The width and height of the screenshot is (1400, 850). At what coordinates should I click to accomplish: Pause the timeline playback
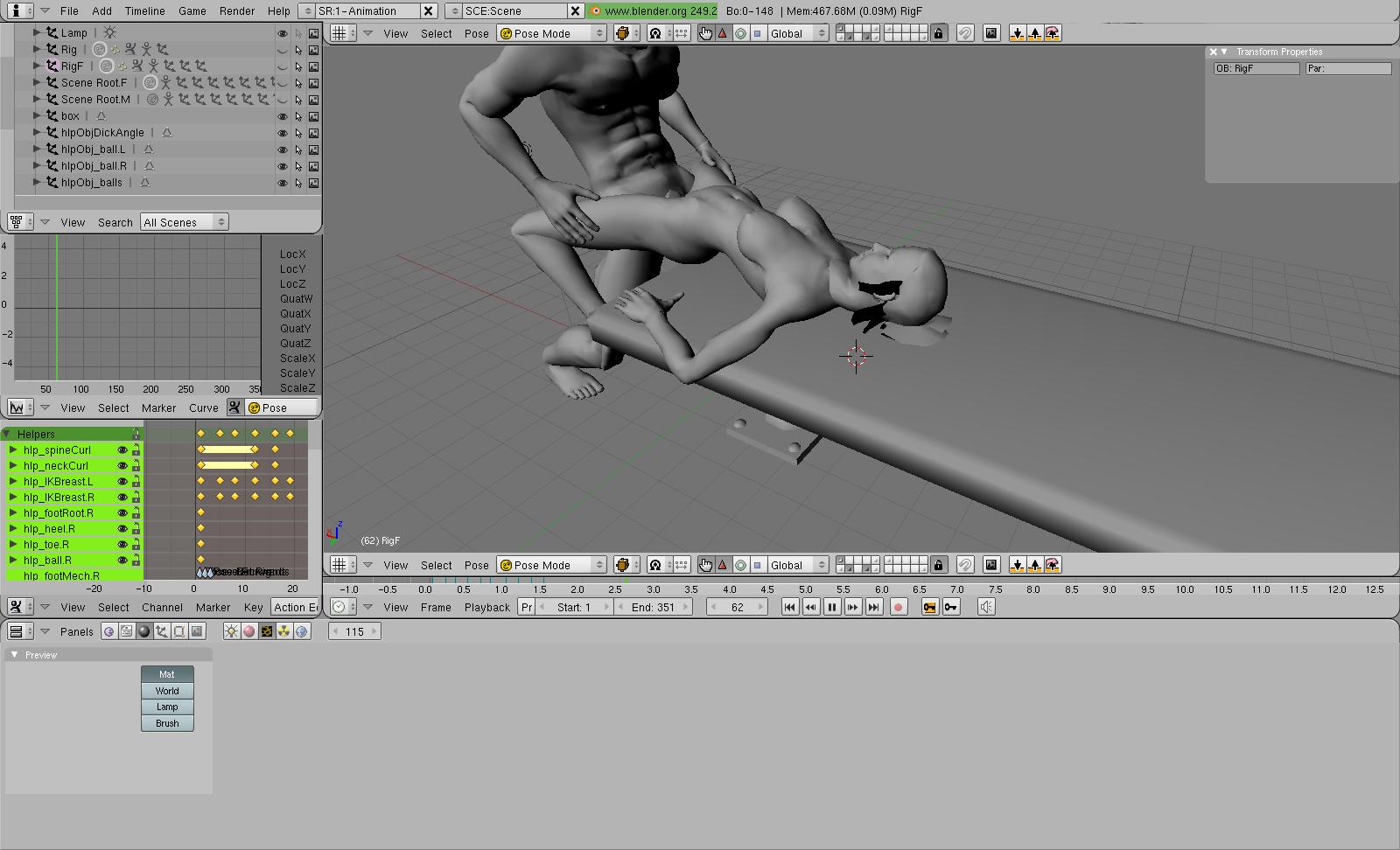pos(831,607)
